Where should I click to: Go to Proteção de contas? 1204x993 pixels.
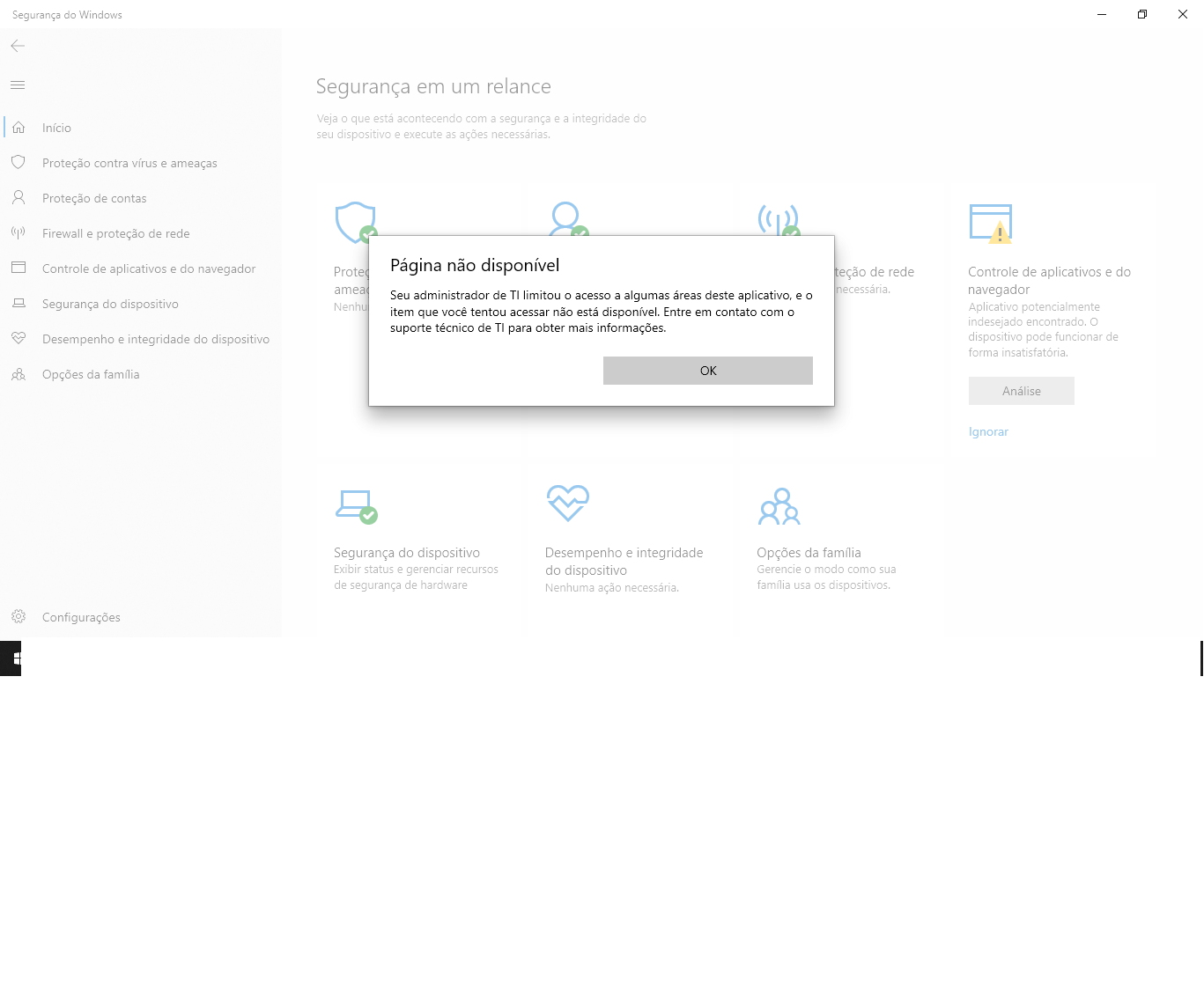point(94,198)
